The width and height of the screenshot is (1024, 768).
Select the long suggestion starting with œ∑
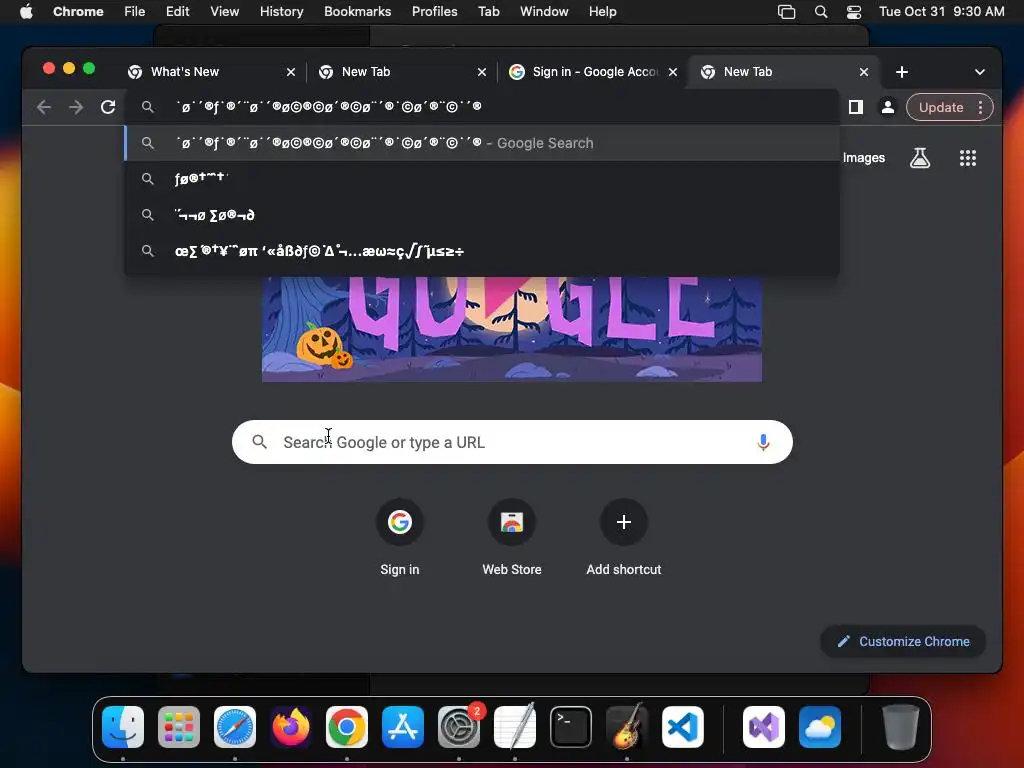[x=482, y=251]
